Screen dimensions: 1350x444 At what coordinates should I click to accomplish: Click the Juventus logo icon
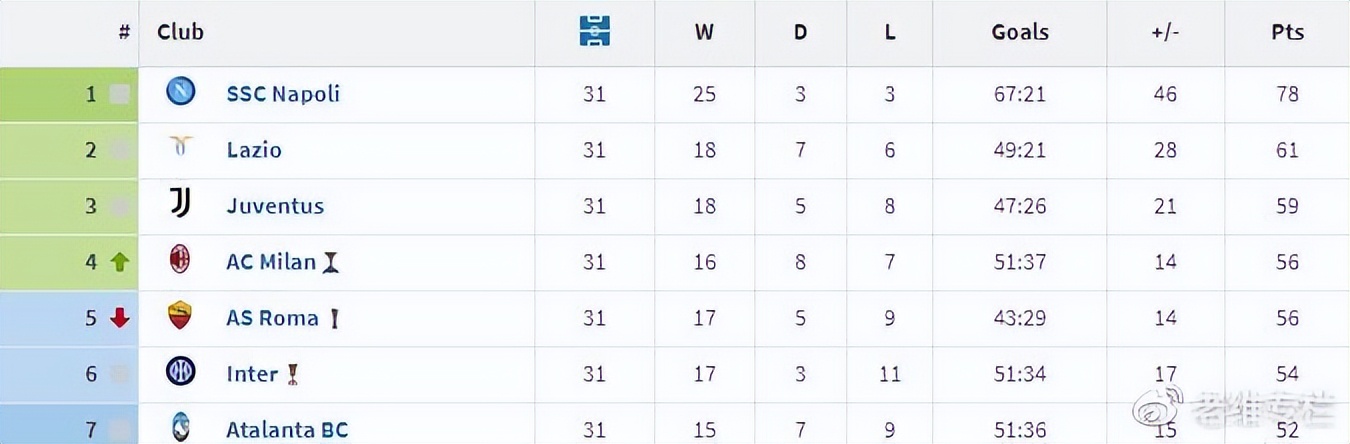pyautogui.click(x=180, y=204)
